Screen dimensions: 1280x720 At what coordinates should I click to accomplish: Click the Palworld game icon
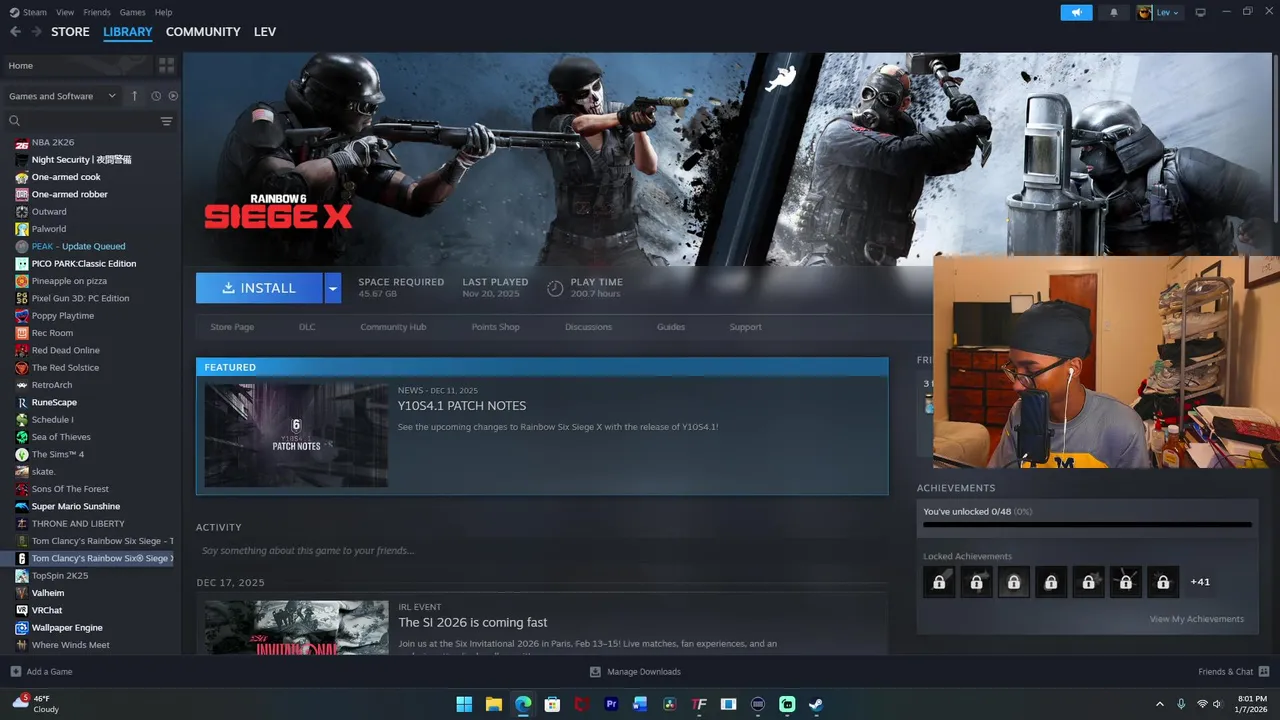pyautogui.click(x=22, y=229)
